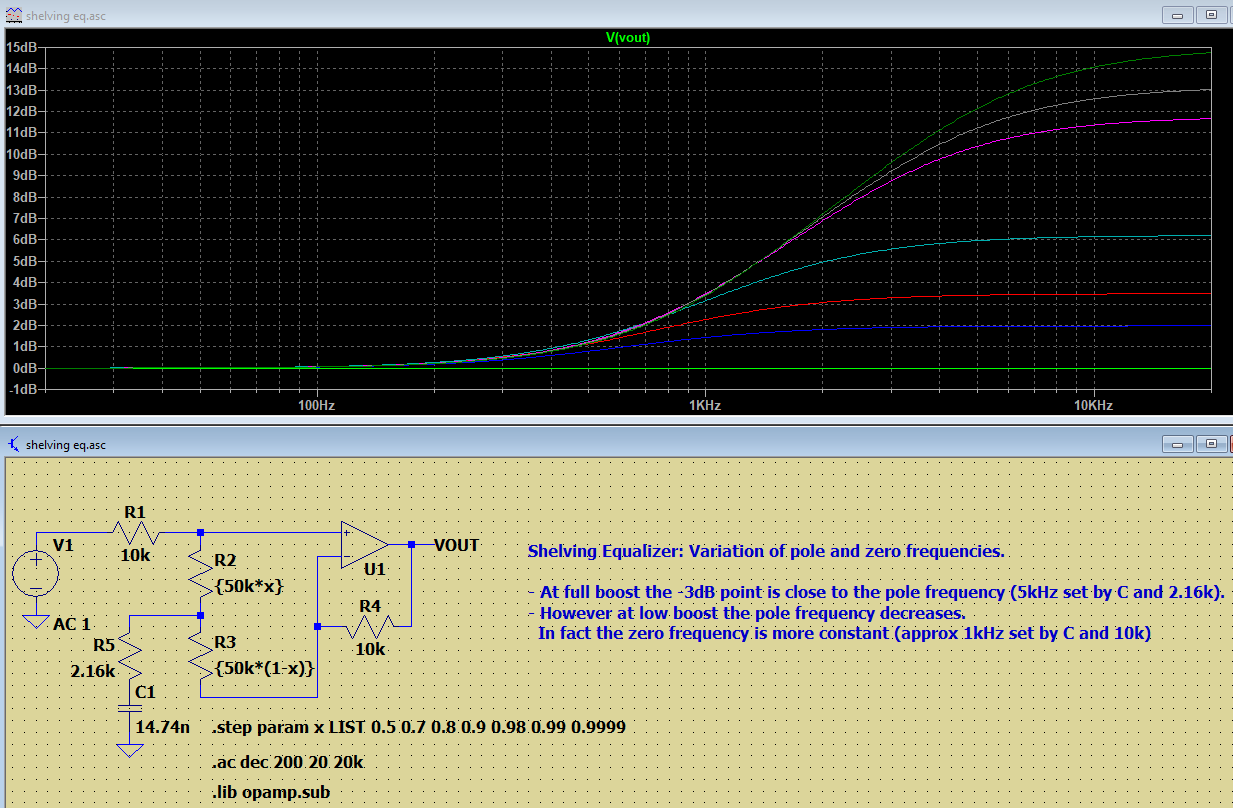Click the R3 value {50k*(1-x)}
This screenshot has width=1233, height=808.
pos(265,667)
